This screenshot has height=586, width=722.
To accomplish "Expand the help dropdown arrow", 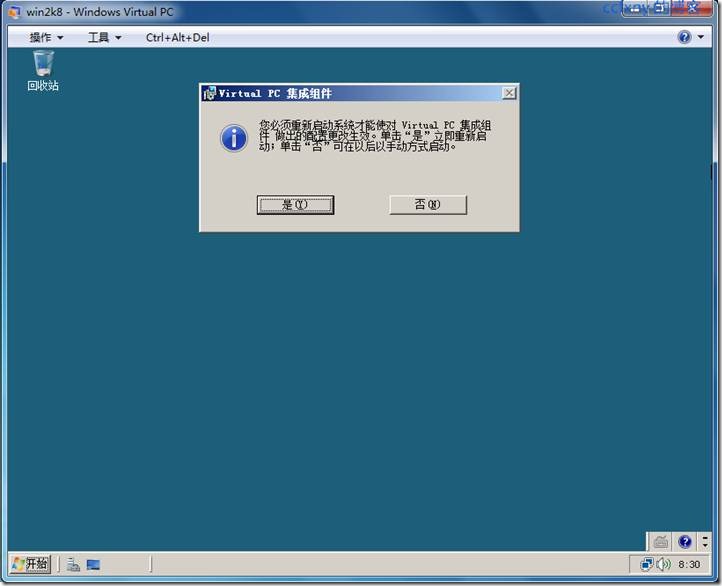I will coord(701,37).
